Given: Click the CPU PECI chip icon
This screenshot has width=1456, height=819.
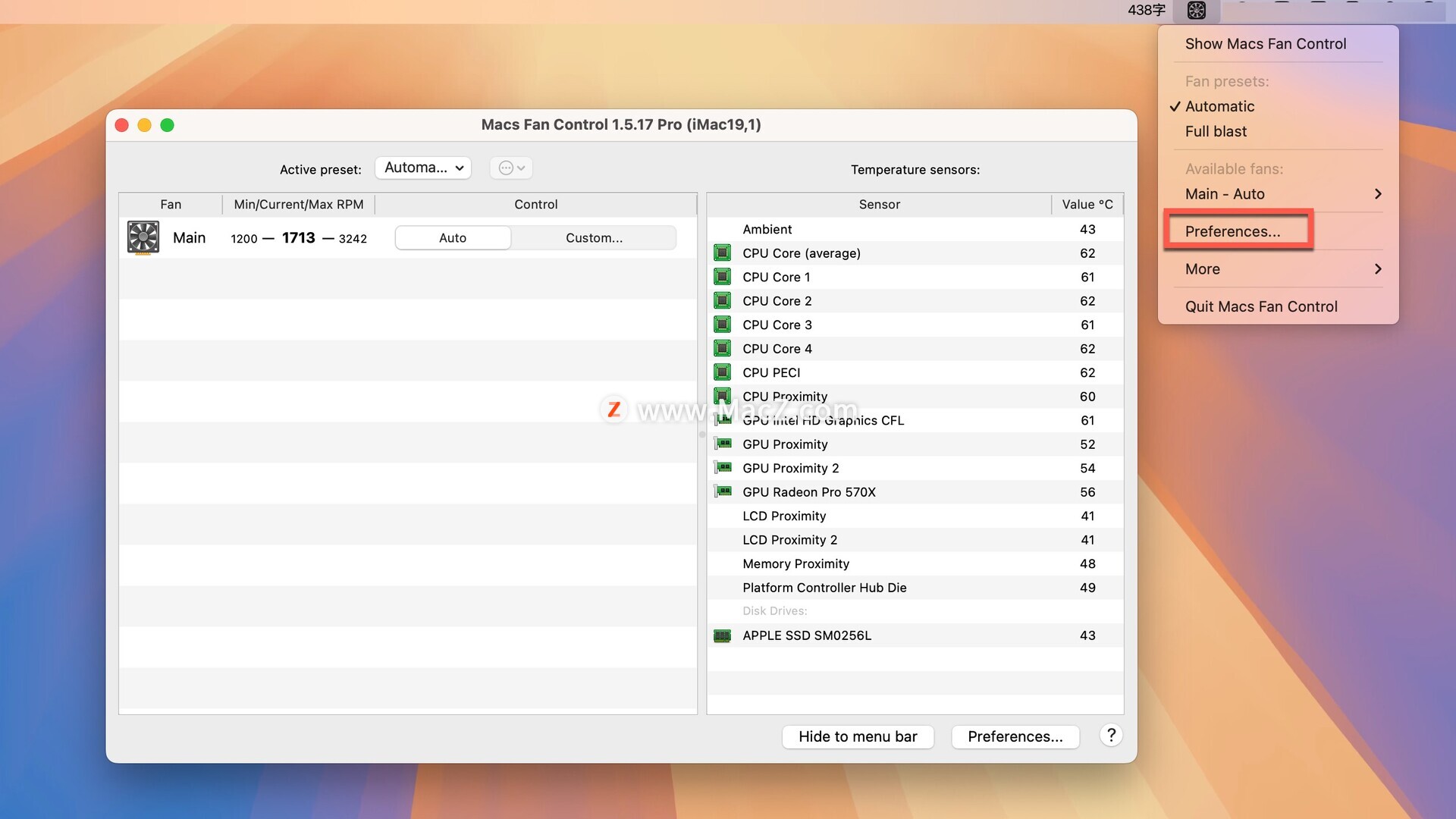Looking at the screenshot, I should pos(723,372).
